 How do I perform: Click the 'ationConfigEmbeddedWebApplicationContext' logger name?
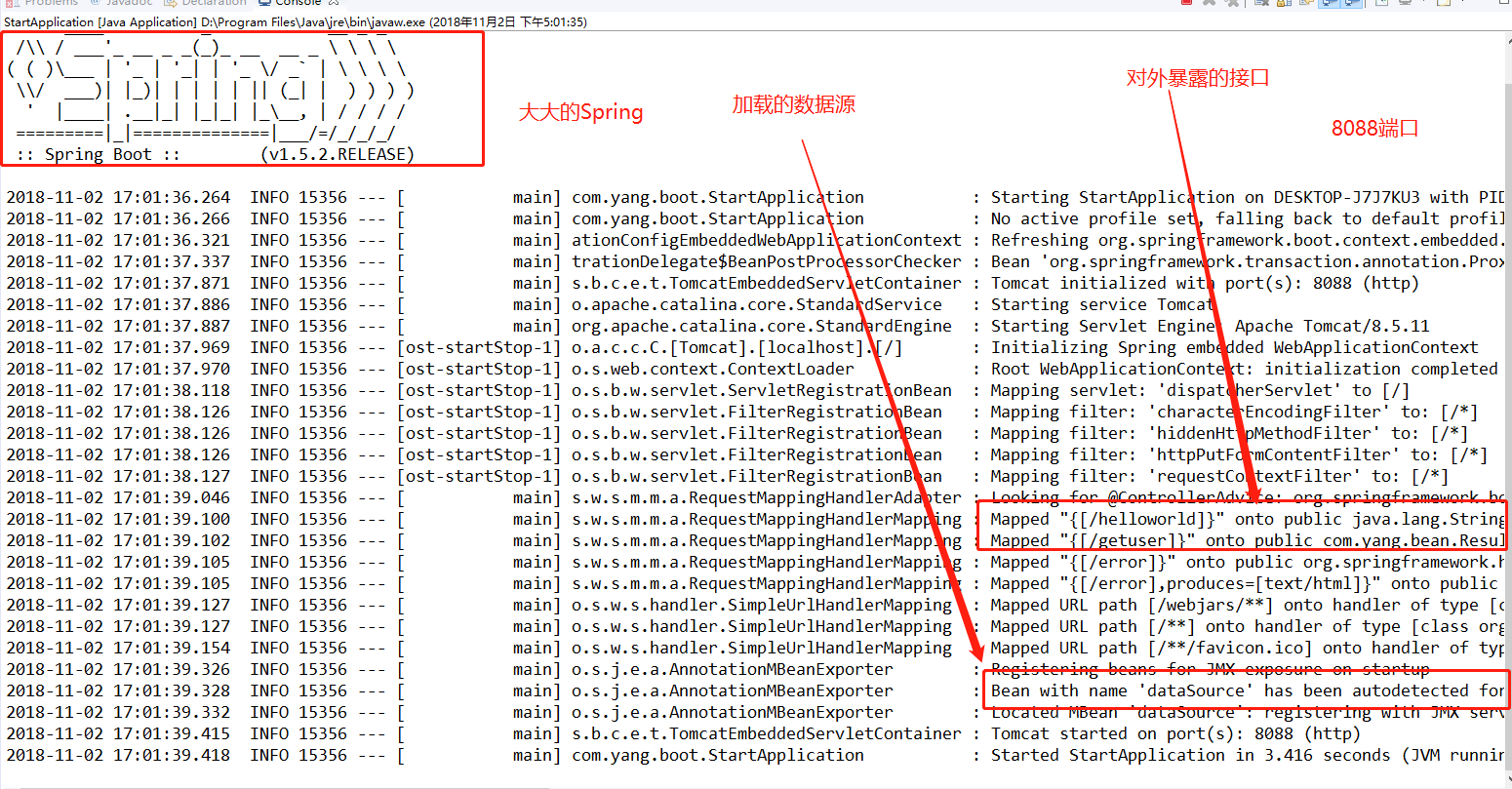[767, 240]
